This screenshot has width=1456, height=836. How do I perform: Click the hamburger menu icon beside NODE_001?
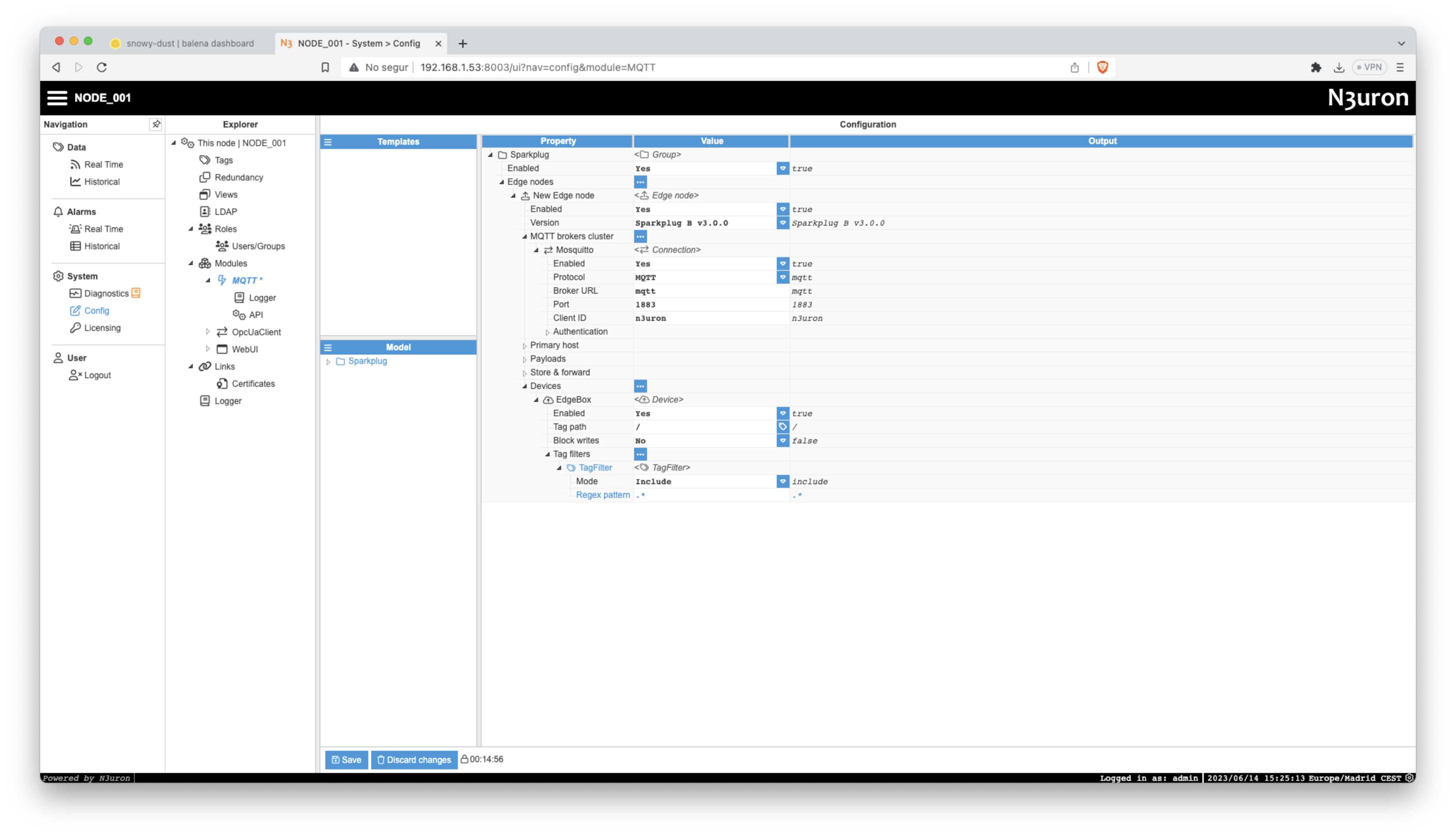pos(57,98)
